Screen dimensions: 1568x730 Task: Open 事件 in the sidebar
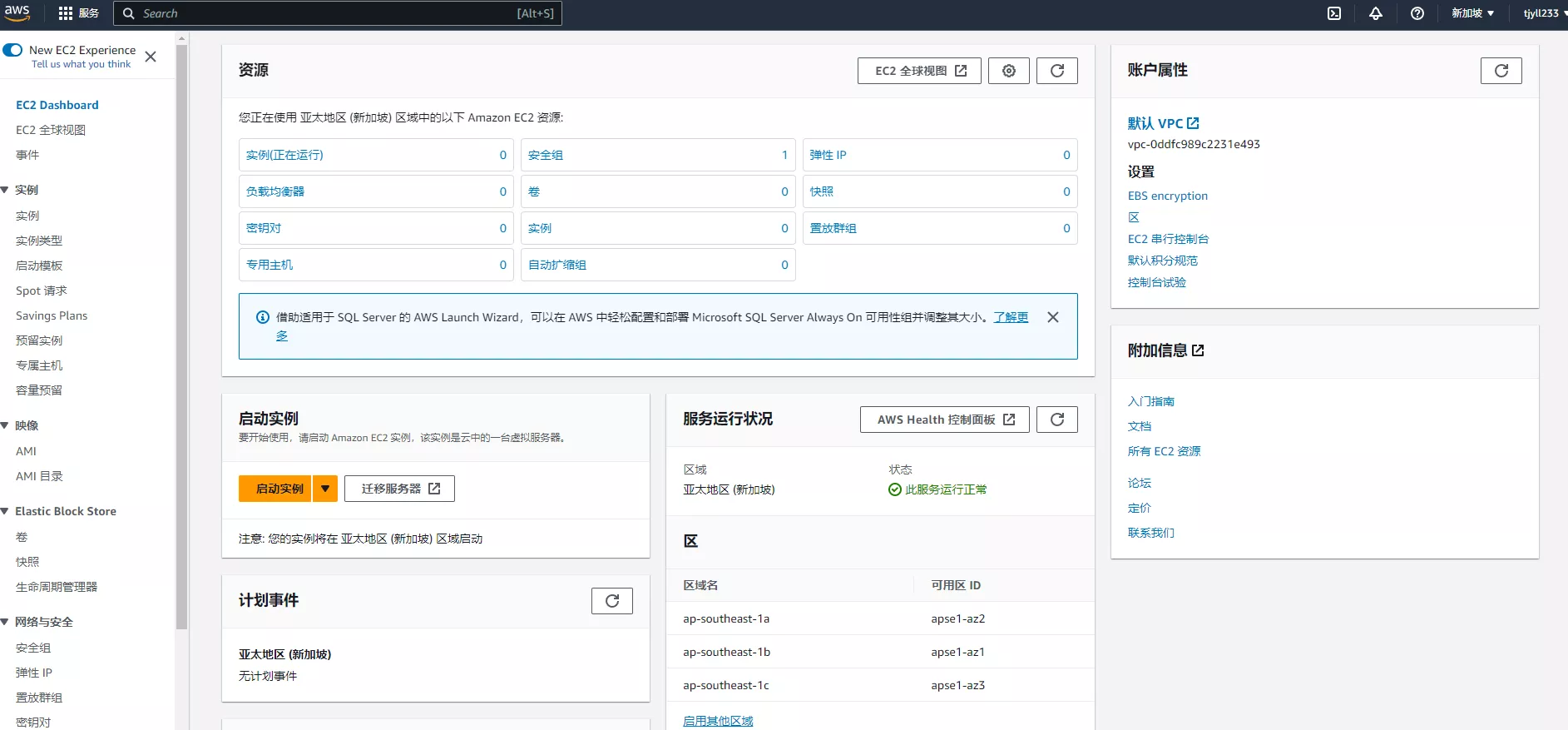[27, 155]
